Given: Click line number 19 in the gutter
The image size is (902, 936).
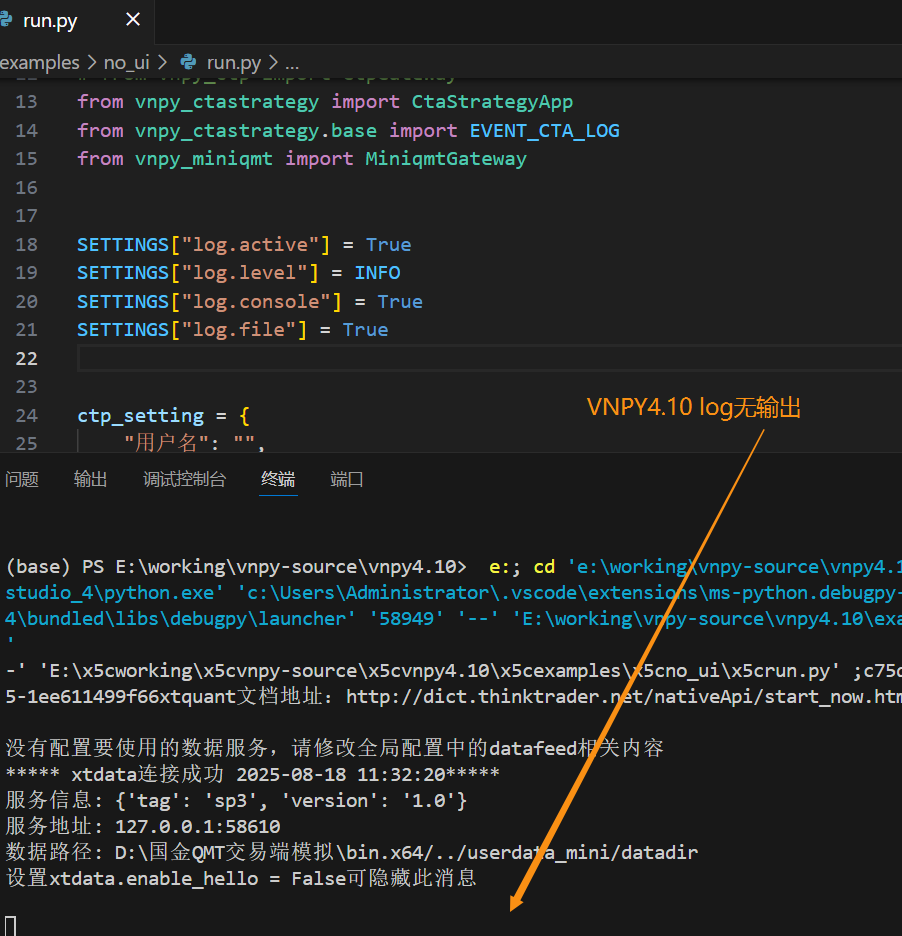Looking at the screenshot, I should (26, 273).
